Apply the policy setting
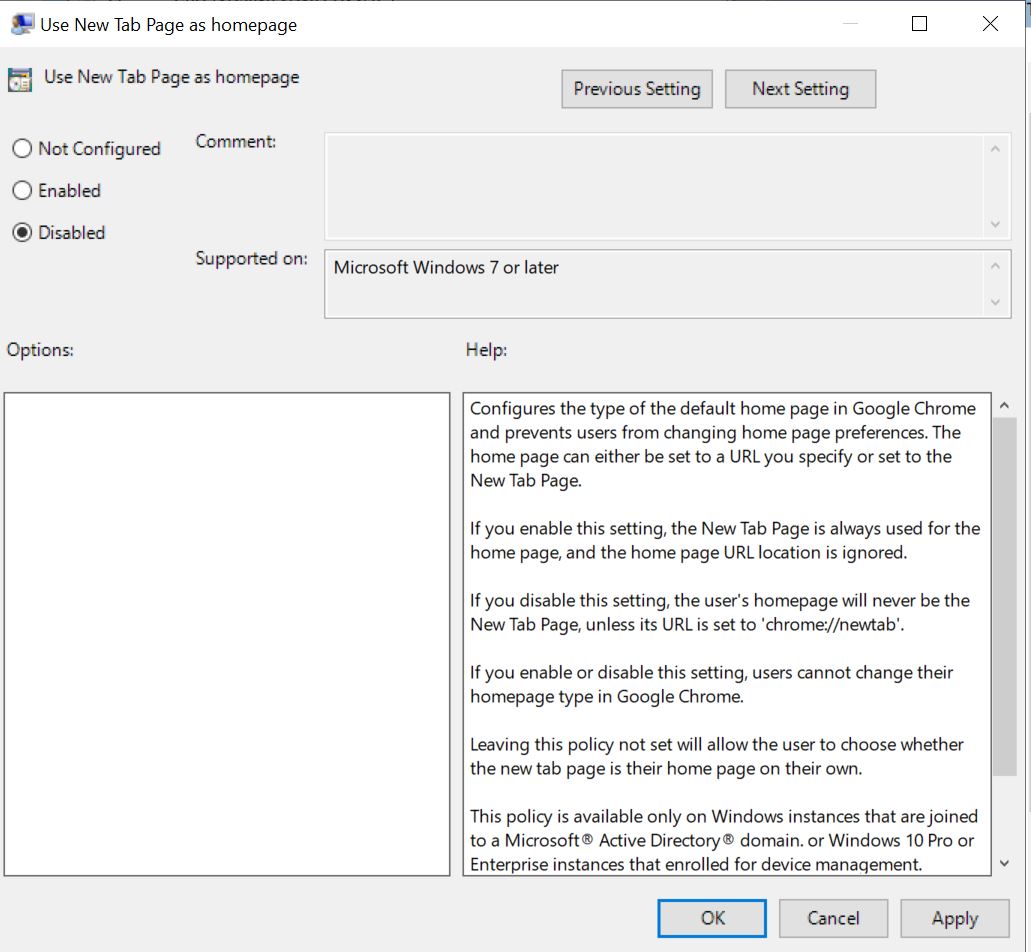 (954, 918)
